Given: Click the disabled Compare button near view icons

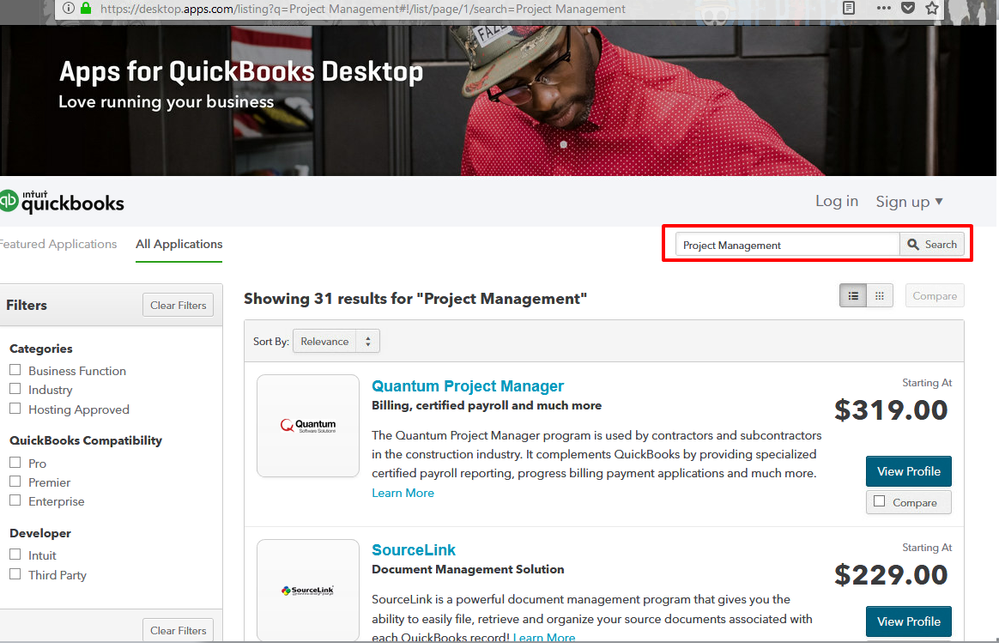Looking at the screenshot, I should pos(935,296).
